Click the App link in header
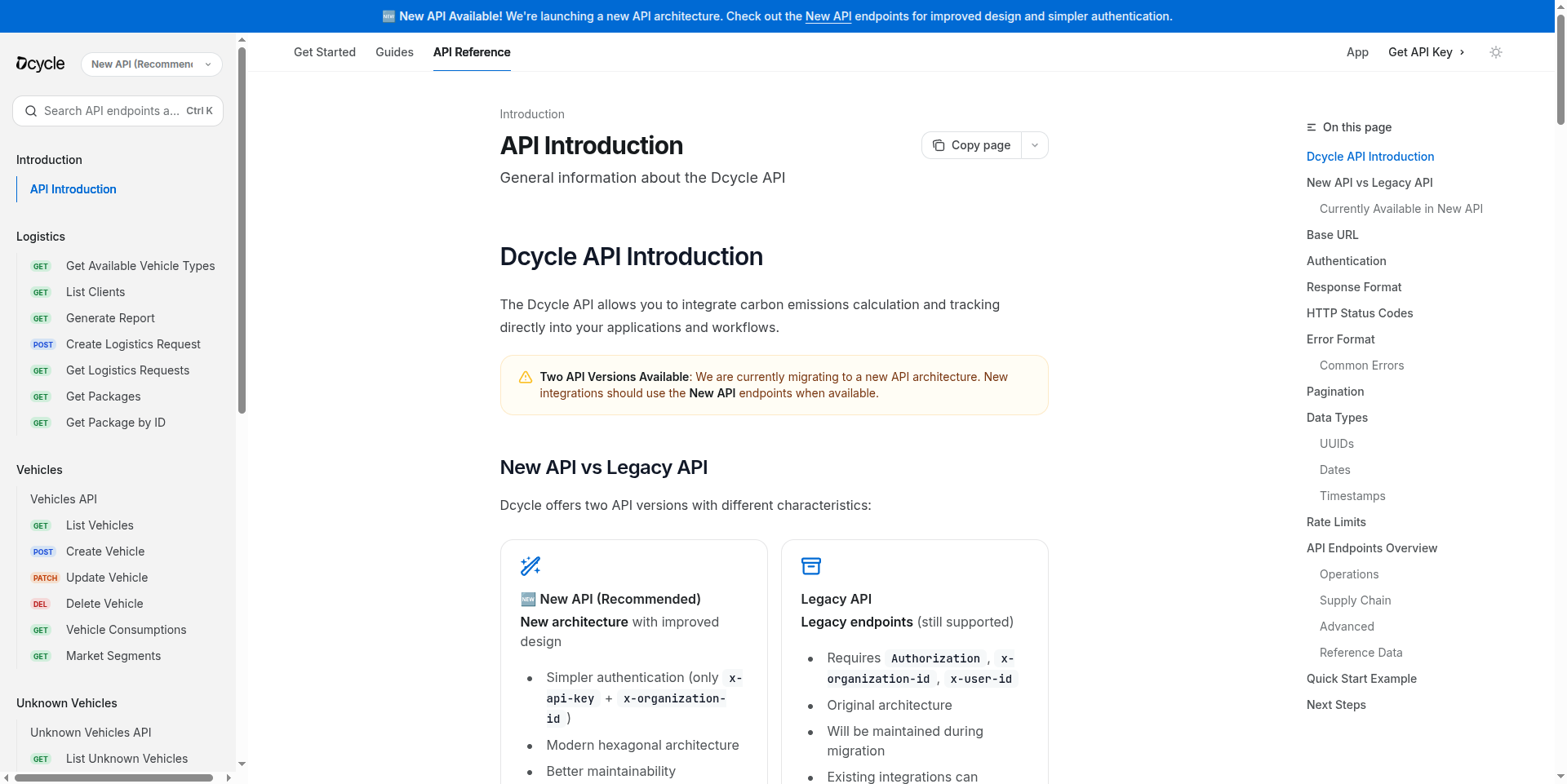The image size is (1567, 784). click(x=1357, y=52)
